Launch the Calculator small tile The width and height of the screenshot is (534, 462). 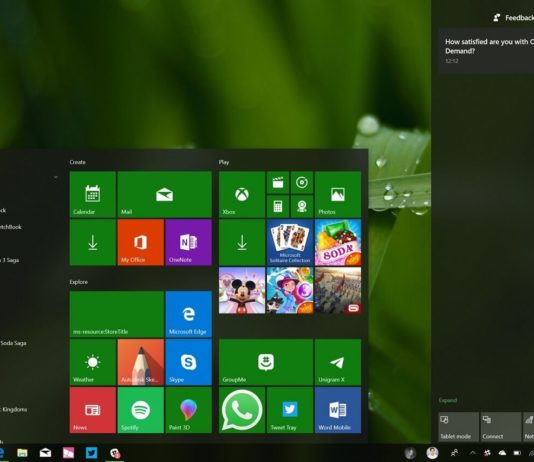point(278,206)
